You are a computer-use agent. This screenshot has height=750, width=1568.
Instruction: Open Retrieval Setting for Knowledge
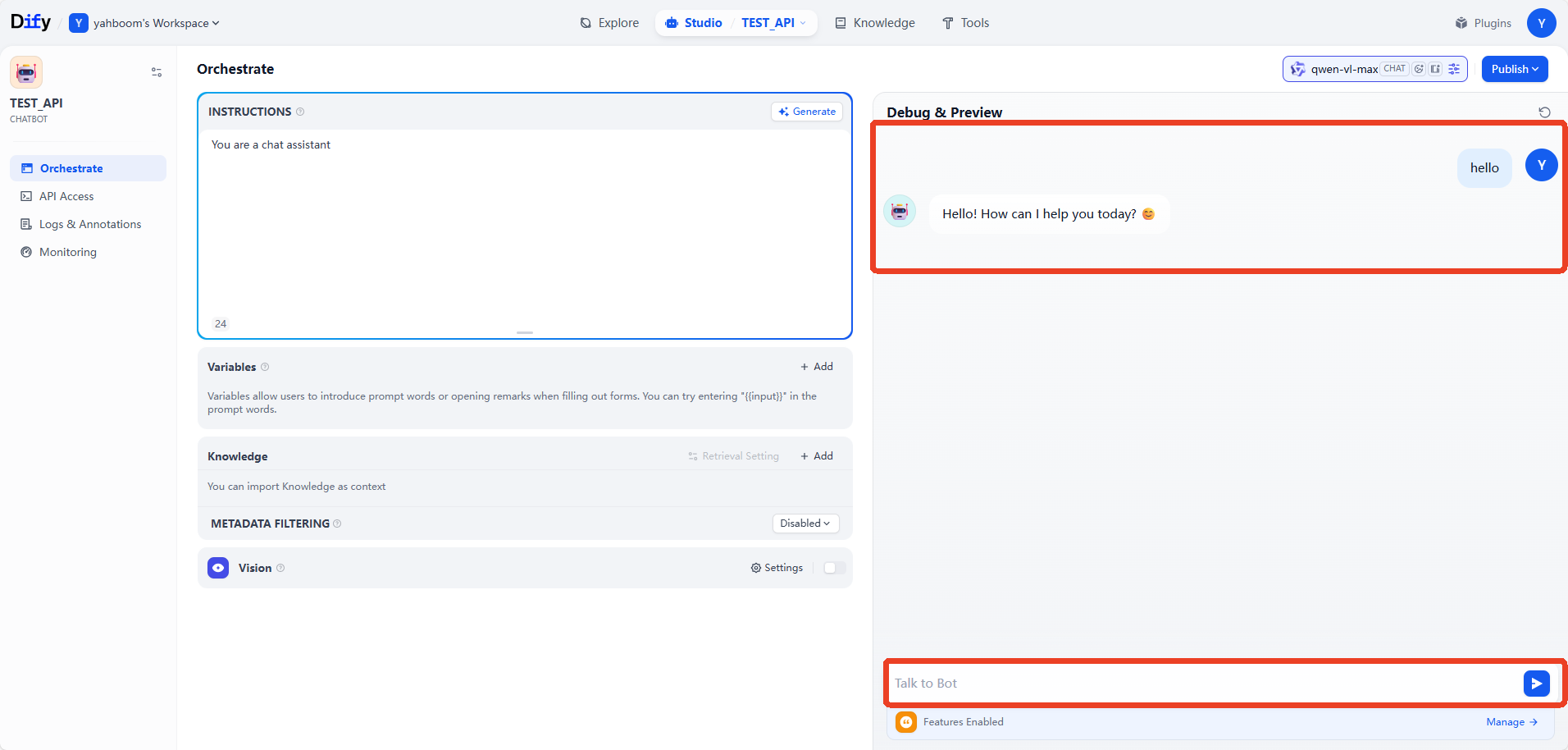click(x=734, y=456)
